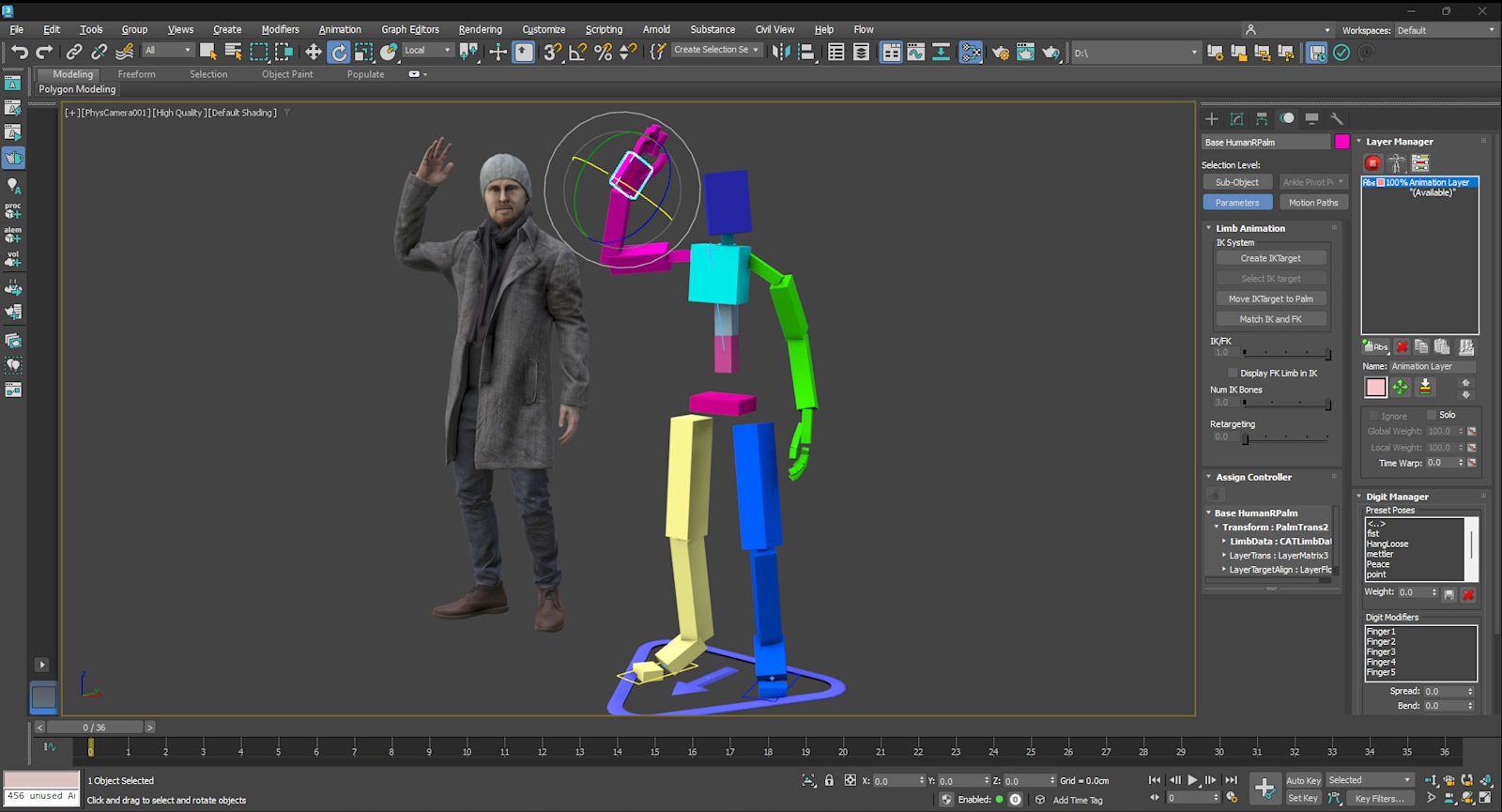This screenshot has height=812, width=1502.
Task: Switch to the Object Paint ribbon tab
Action: click(x=287, y=74)
